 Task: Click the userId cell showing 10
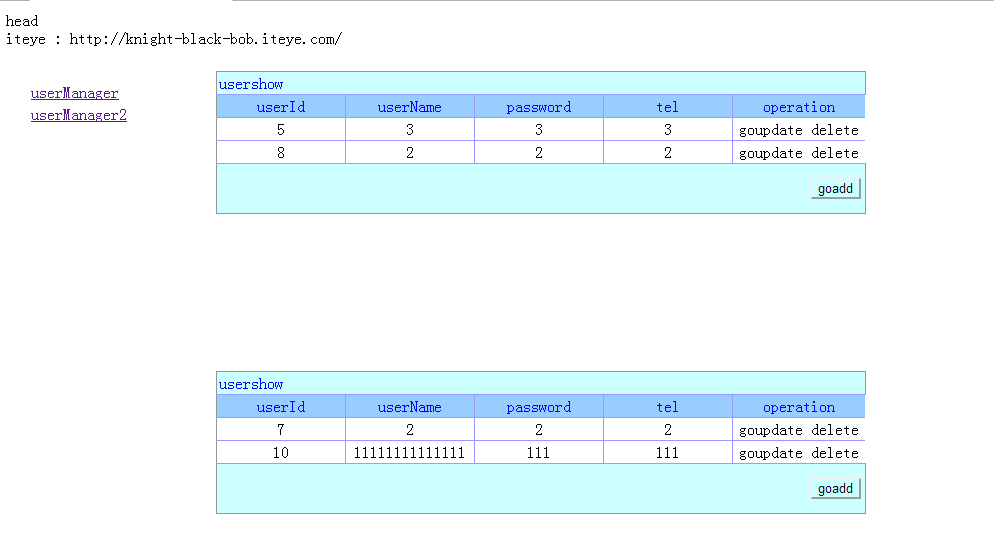(x=281, y=452)
